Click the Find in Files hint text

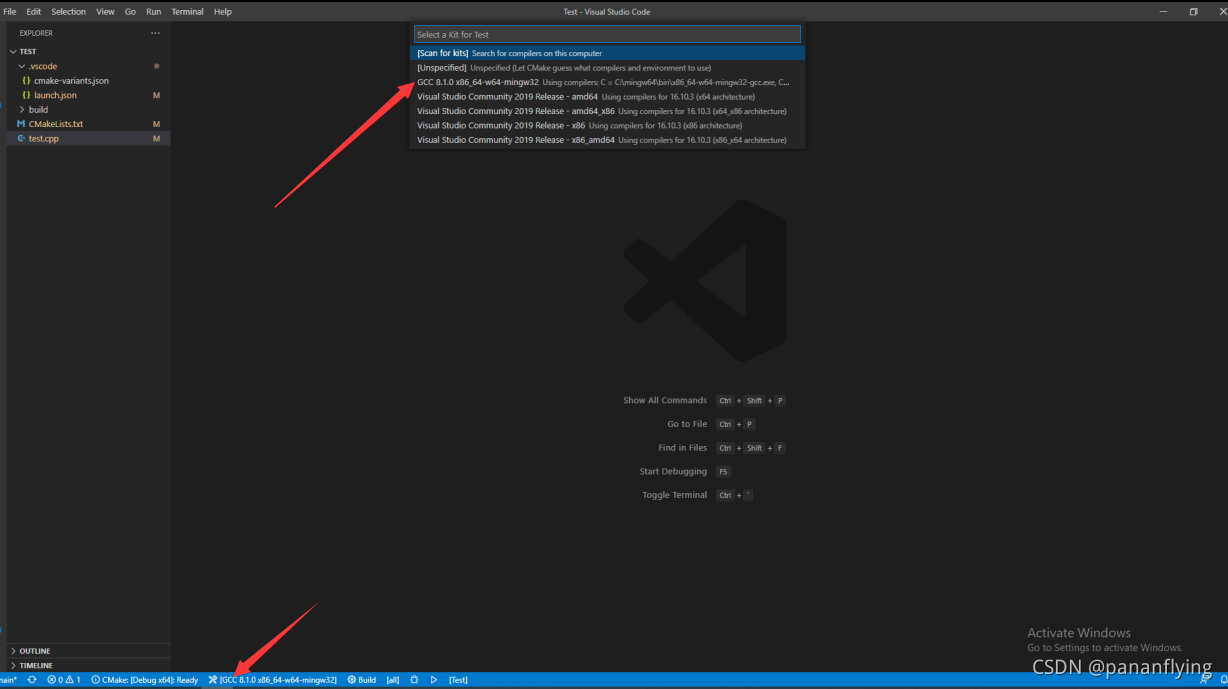pyautogui.click(x=682, y=448)
